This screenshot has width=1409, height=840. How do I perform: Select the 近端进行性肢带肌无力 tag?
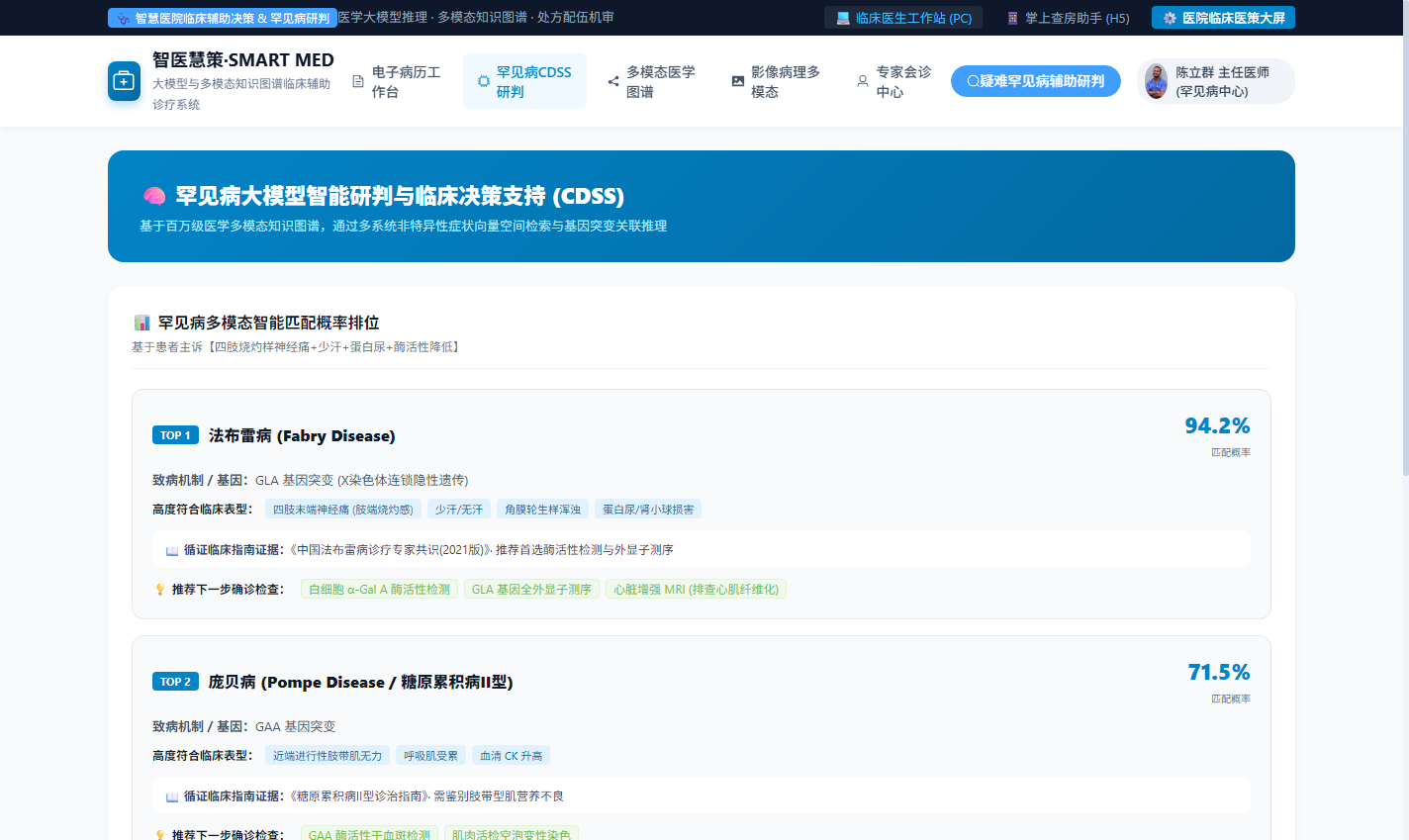tap(328, 756)
